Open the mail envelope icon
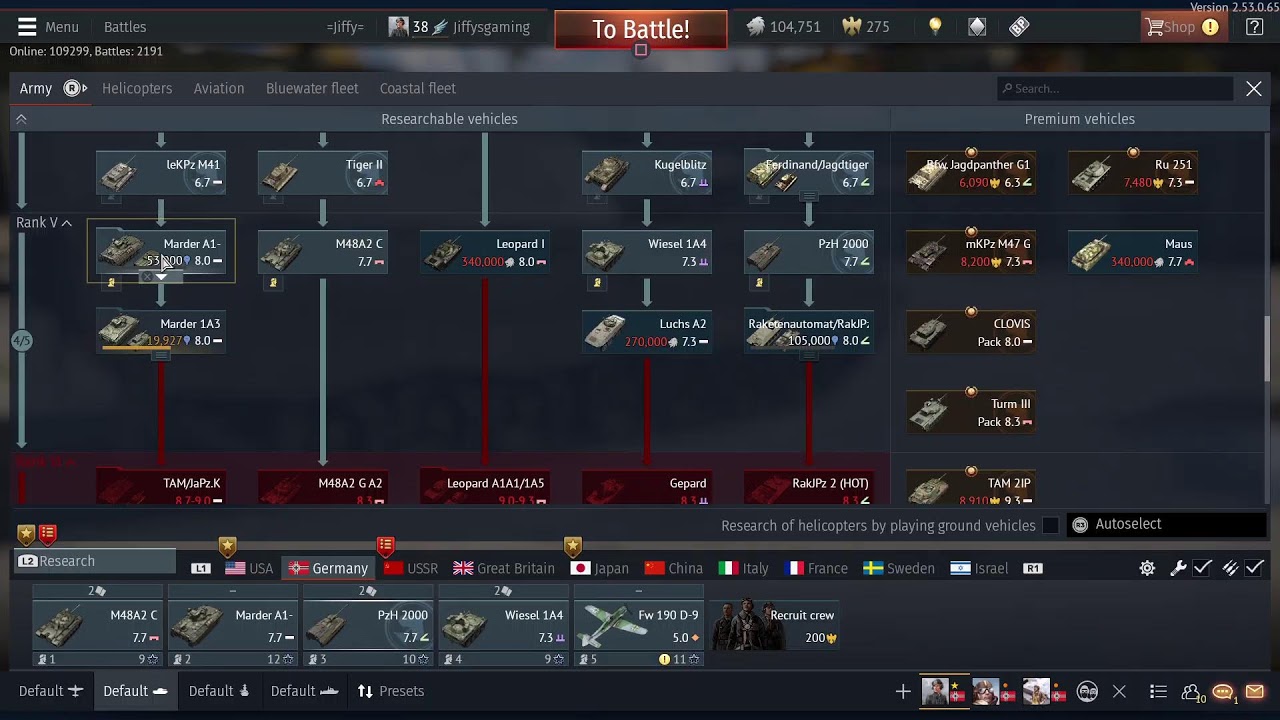 tap(1254, 692)
